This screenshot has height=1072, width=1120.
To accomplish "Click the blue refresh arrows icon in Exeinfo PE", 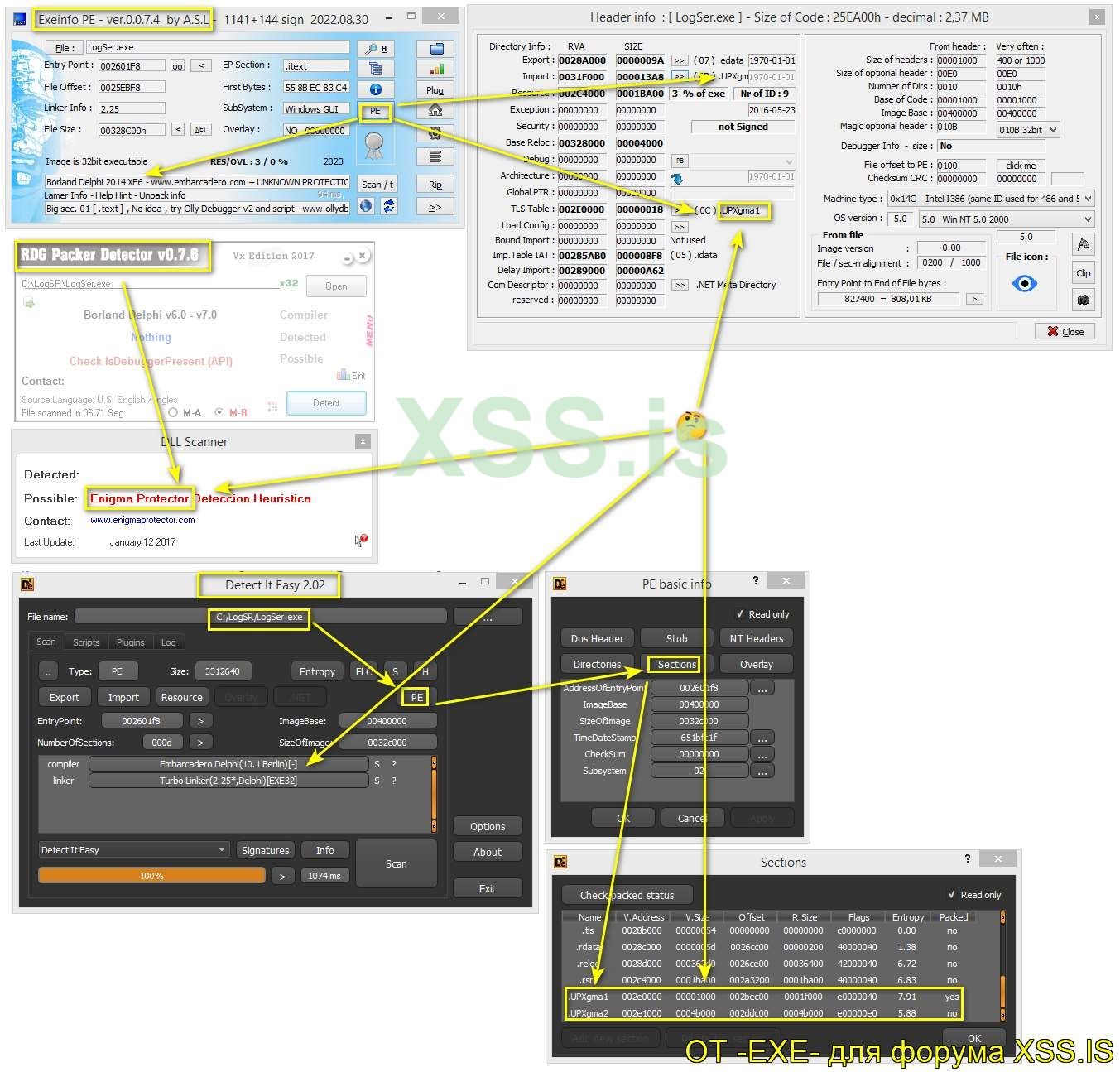I will tap(387, 206).
